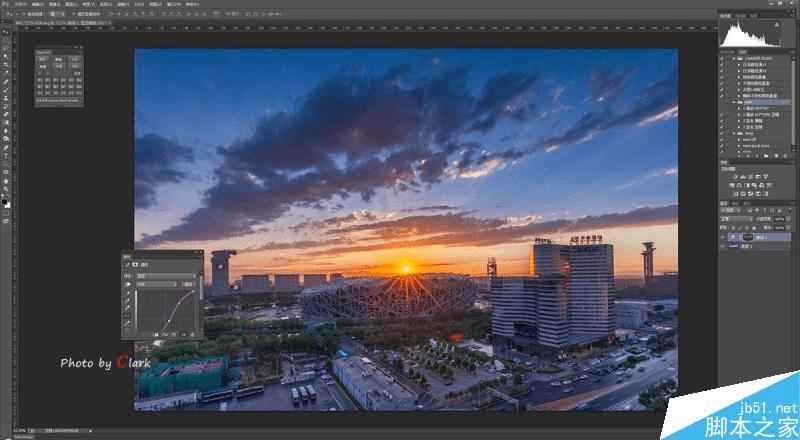Image resolution: width=800 pixels, height=440 pixels.
Task: Hide the Curves 1 layer
Action: pyautogui.click(x=722, y=237)
